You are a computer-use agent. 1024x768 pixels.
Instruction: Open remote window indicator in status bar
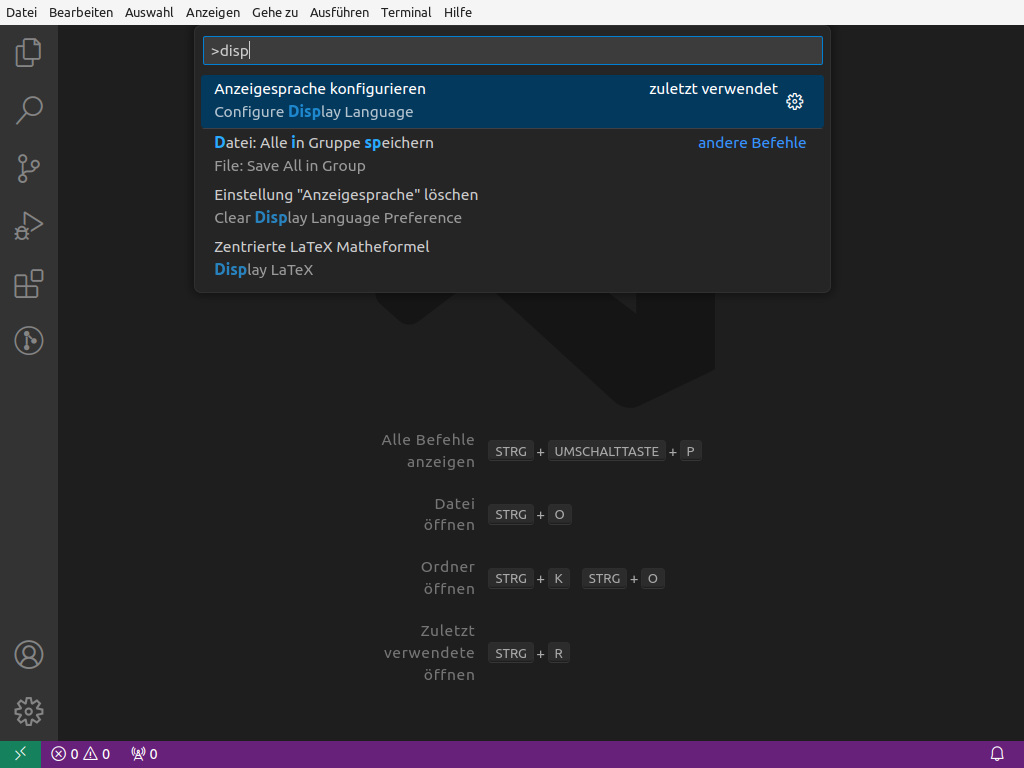[20, 754]
